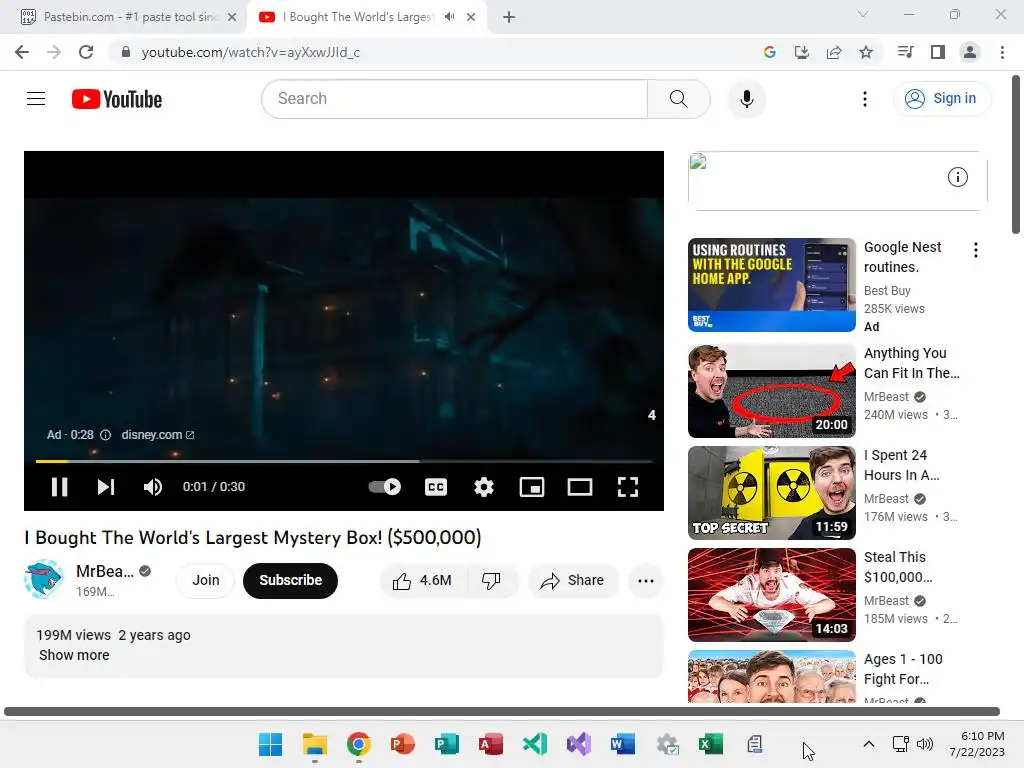1024x768 pixels.
Task: Show ad info next to Ad 0:28
Action: pyautogui.click(x=105, y=435)
